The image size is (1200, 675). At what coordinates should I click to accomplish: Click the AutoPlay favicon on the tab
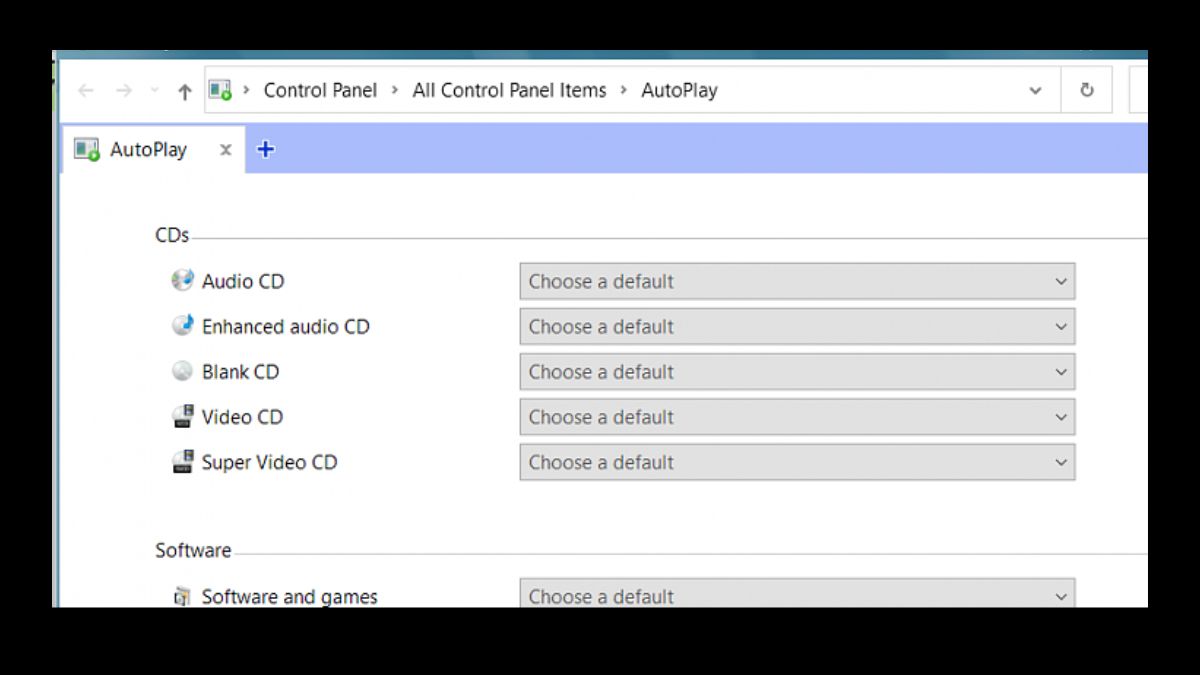click(85, 148)
